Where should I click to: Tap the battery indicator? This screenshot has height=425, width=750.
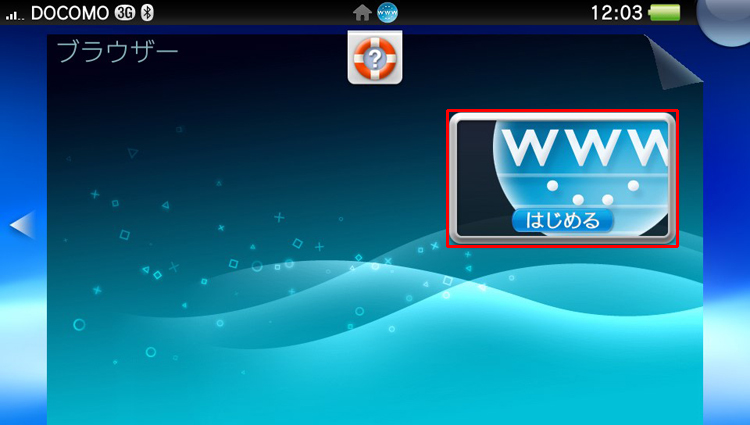[664, 13]
